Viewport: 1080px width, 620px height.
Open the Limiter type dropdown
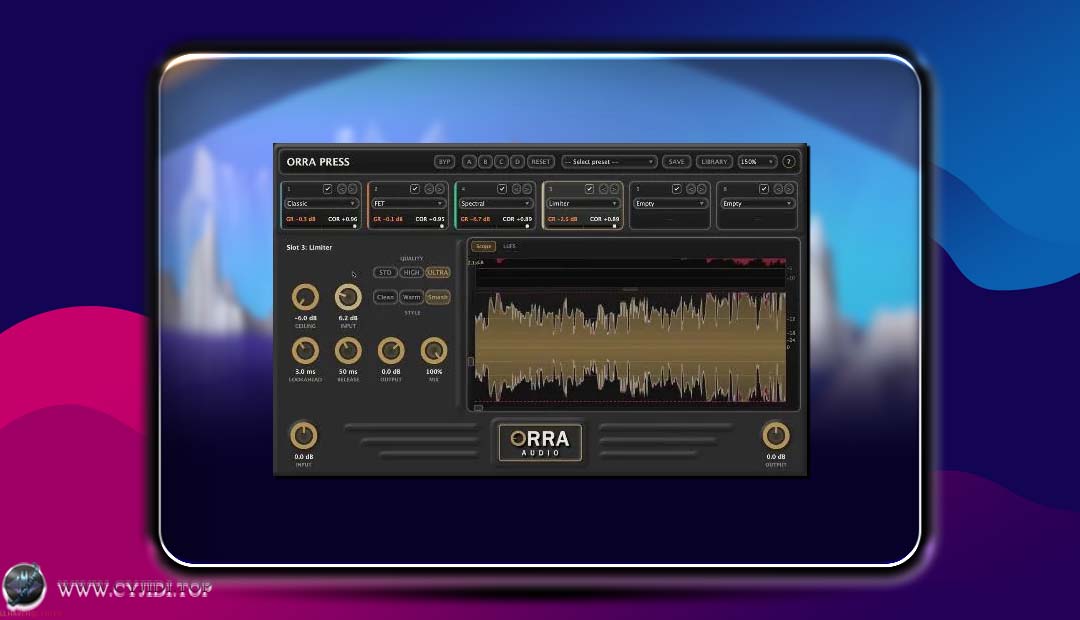tap(583, 204)
